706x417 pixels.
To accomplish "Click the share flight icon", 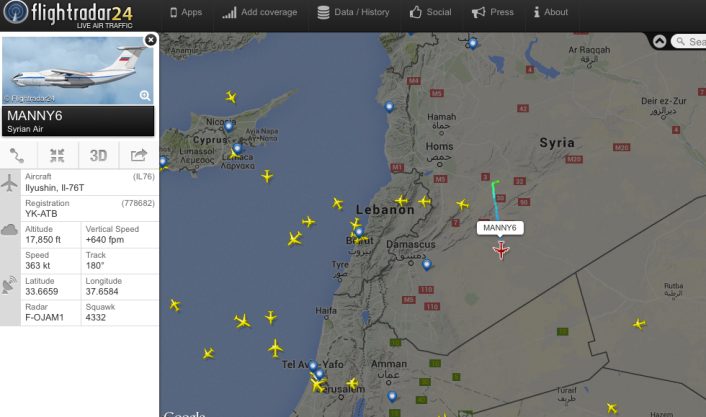I will click(x=139, y=155).
